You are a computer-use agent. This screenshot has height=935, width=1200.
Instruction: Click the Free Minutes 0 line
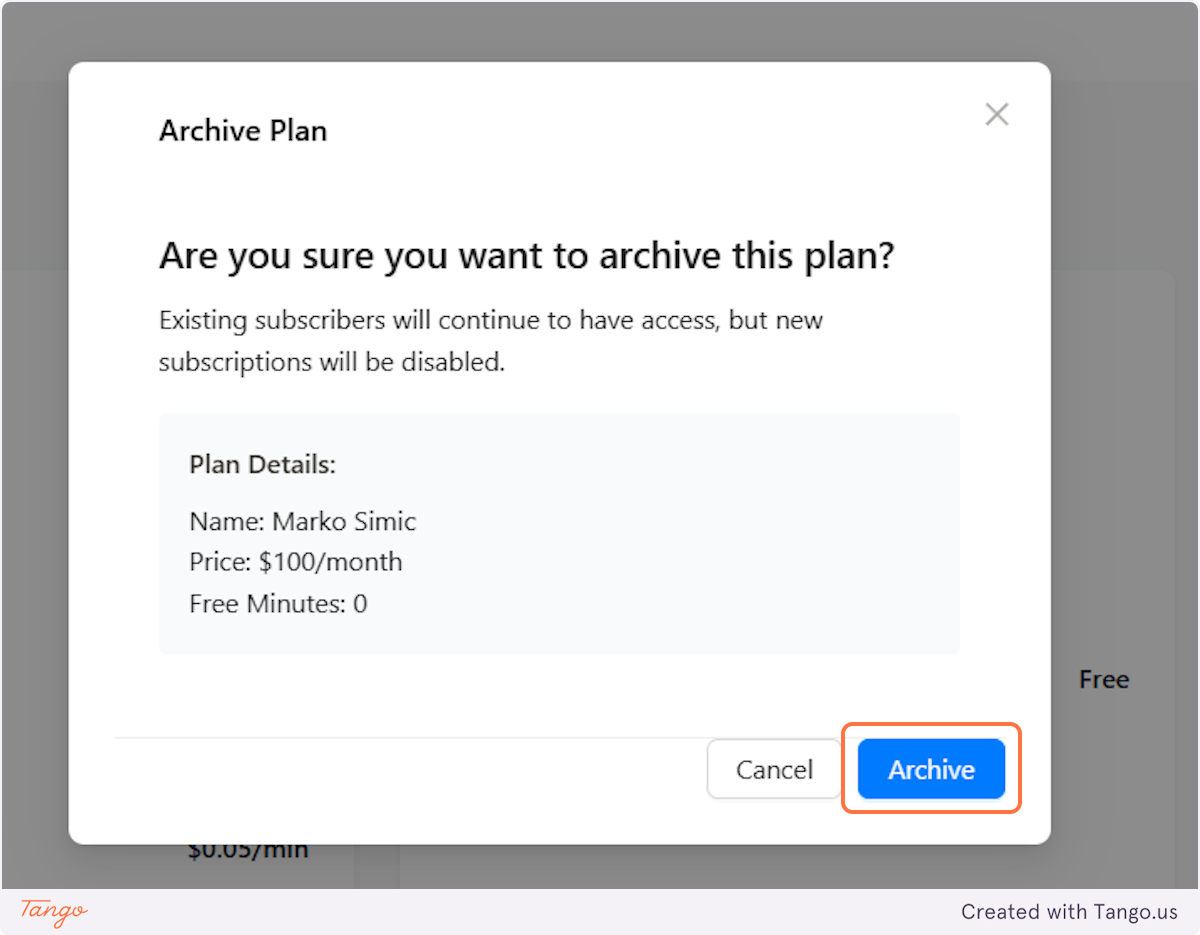click(x=278, y=603)
